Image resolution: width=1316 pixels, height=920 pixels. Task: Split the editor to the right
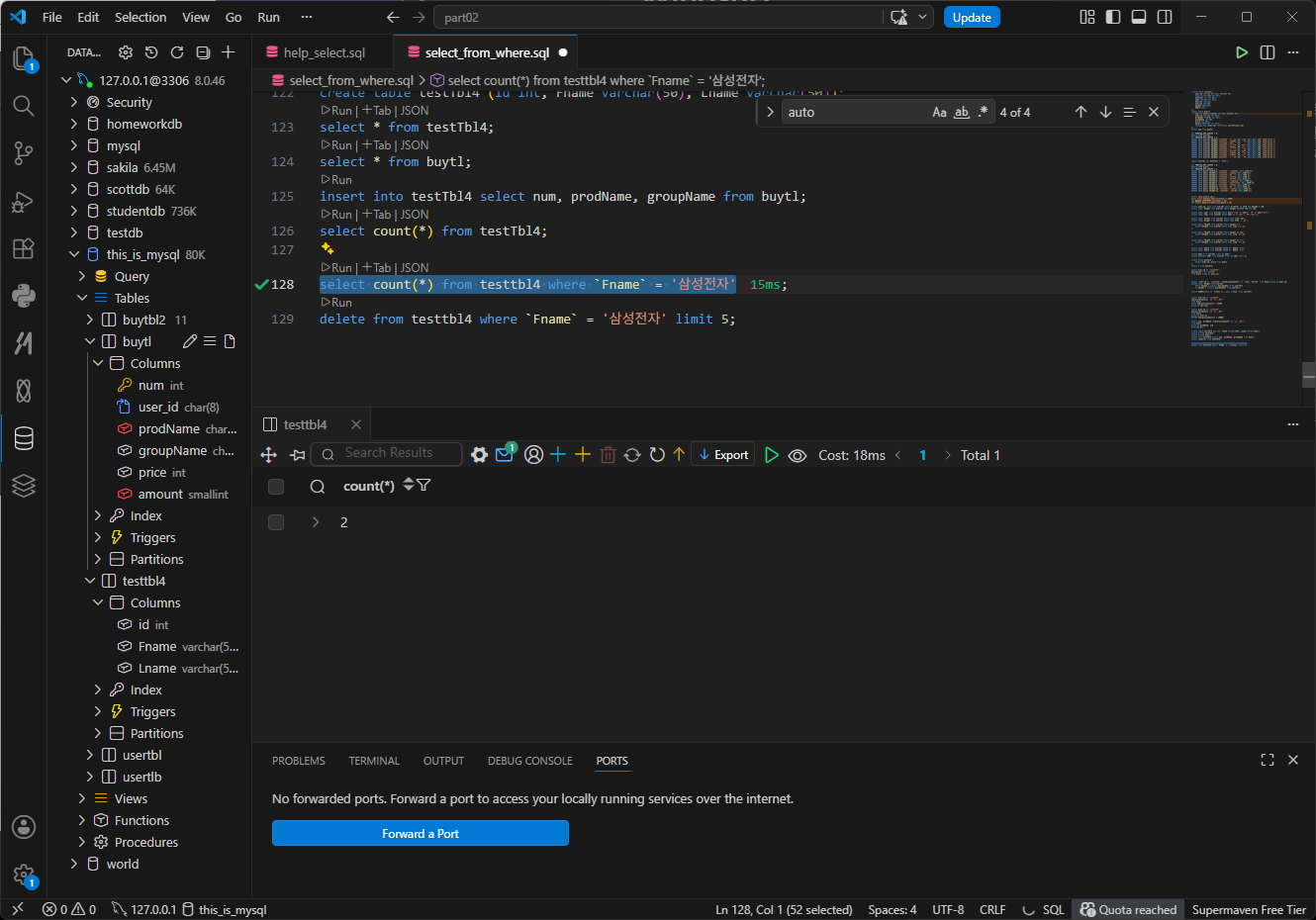(1268, 52)
